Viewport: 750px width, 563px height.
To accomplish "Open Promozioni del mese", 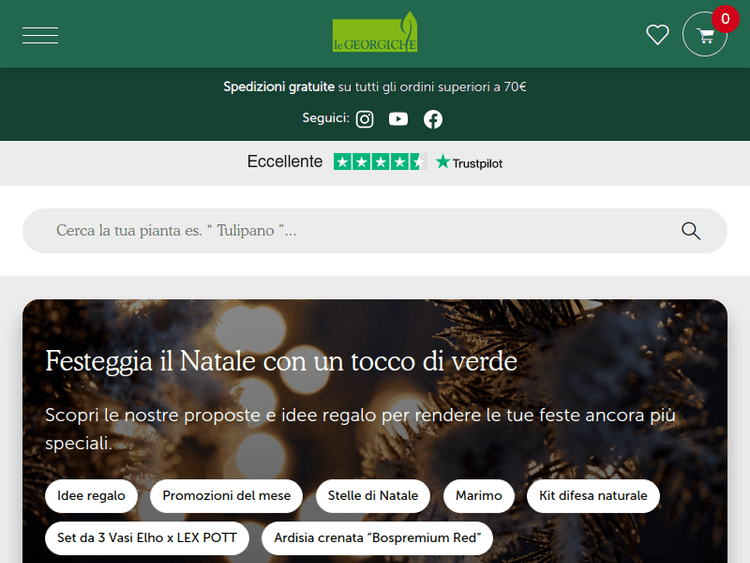I will (x=227, y=496).
